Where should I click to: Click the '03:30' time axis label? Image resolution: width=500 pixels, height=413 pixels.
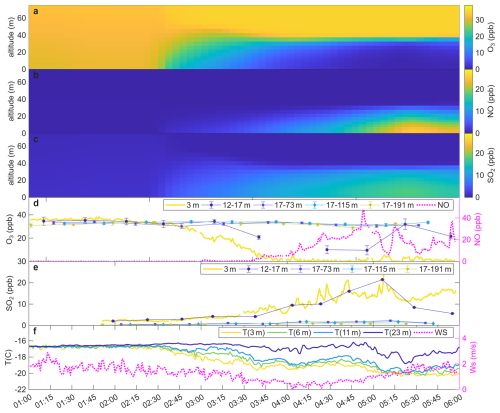click(238, 401)
